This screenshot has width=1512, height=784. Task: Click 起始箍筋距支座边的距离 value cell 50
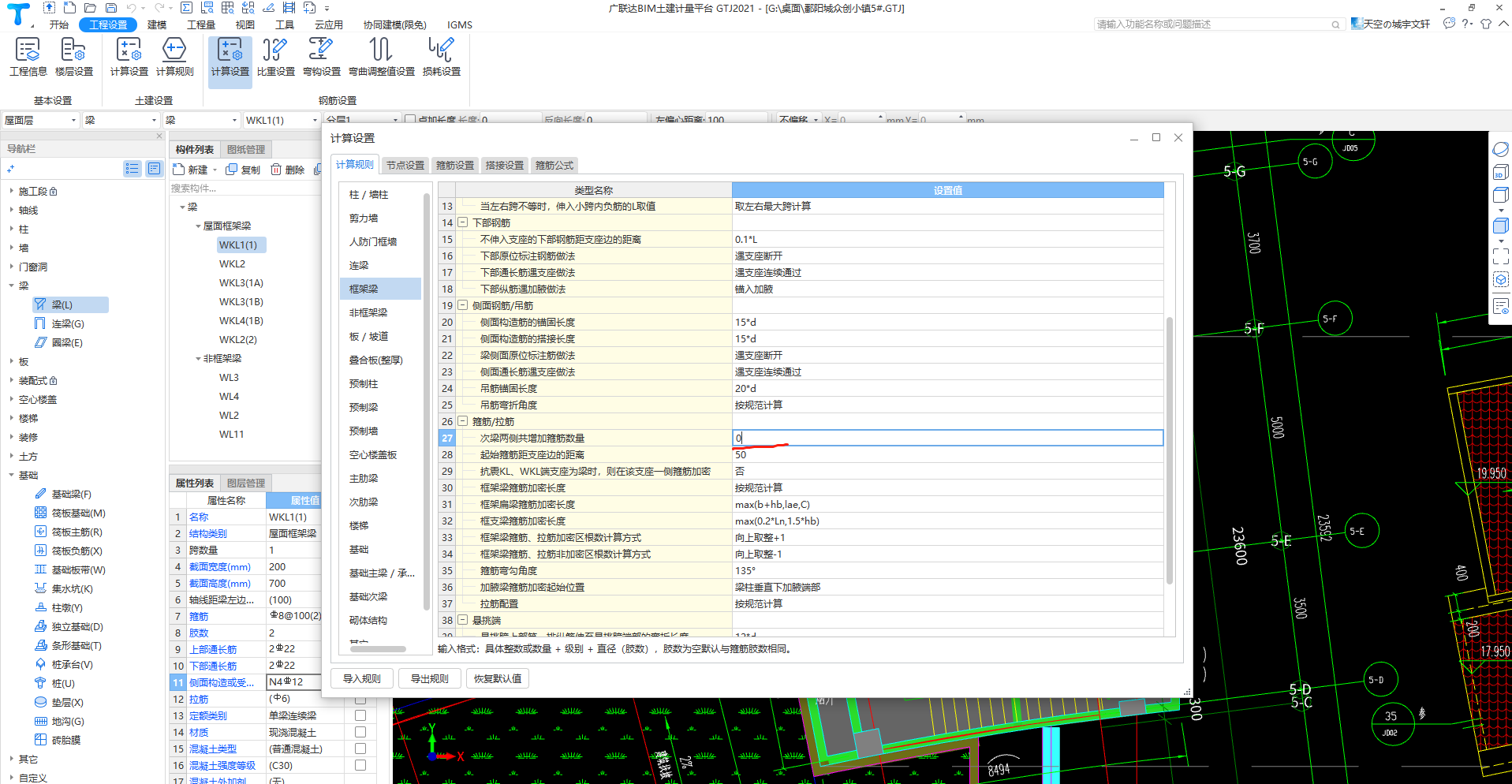coord(948,454)
